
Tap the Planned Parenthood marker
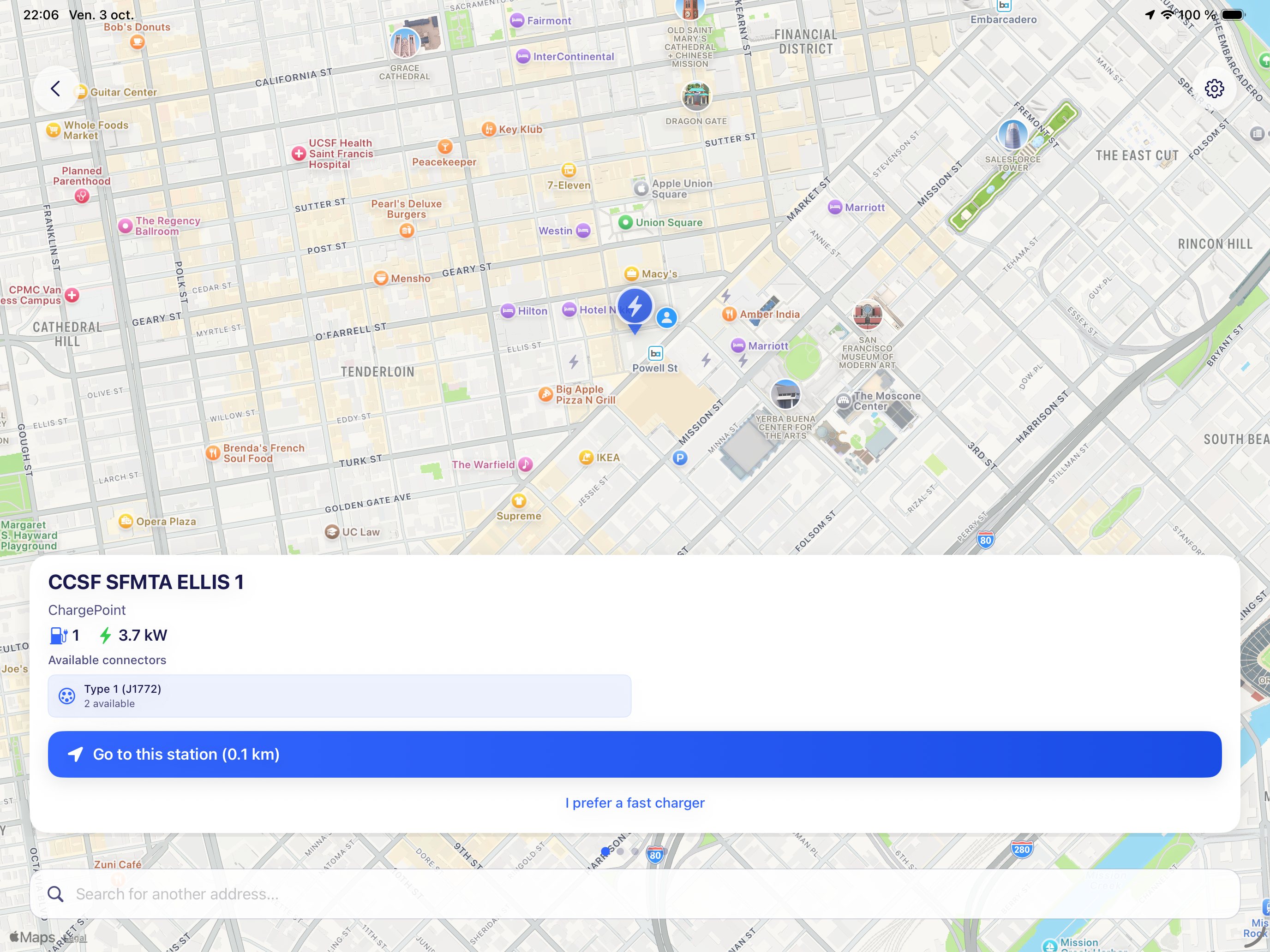tap(82, 196)
